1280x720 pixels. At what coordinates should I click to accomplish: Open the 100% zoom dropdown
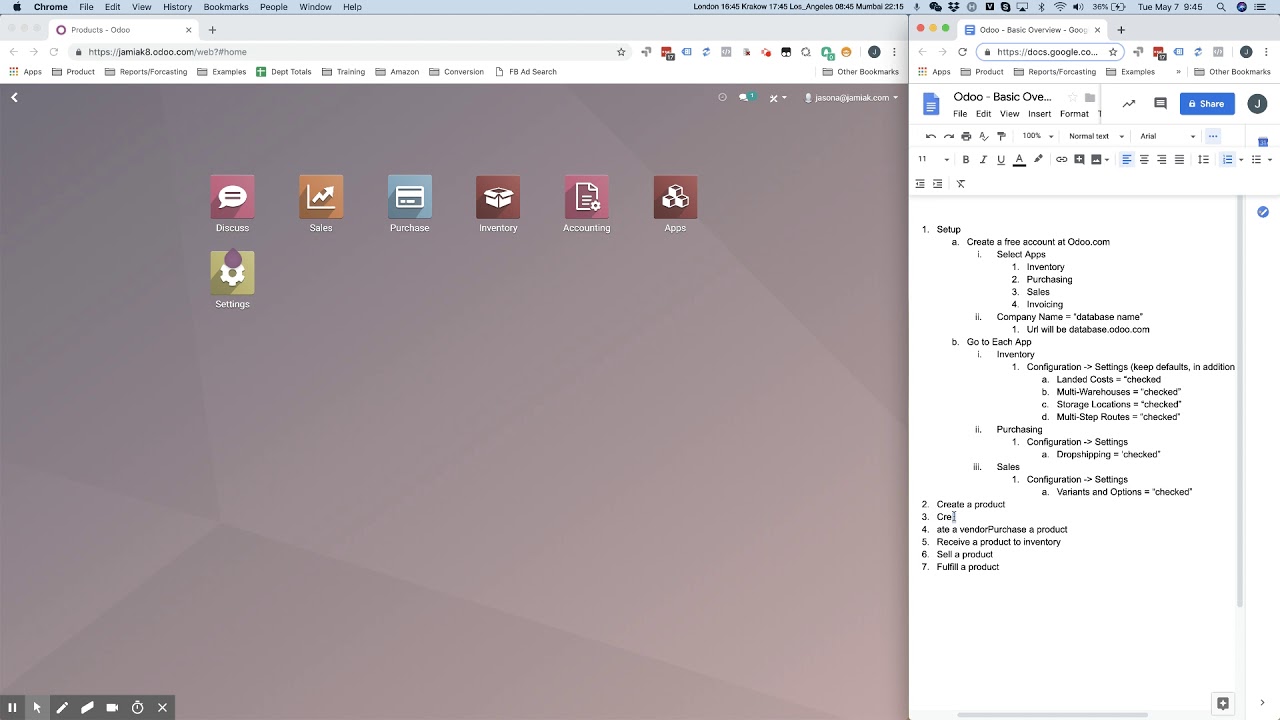(x=1038, y=136)
